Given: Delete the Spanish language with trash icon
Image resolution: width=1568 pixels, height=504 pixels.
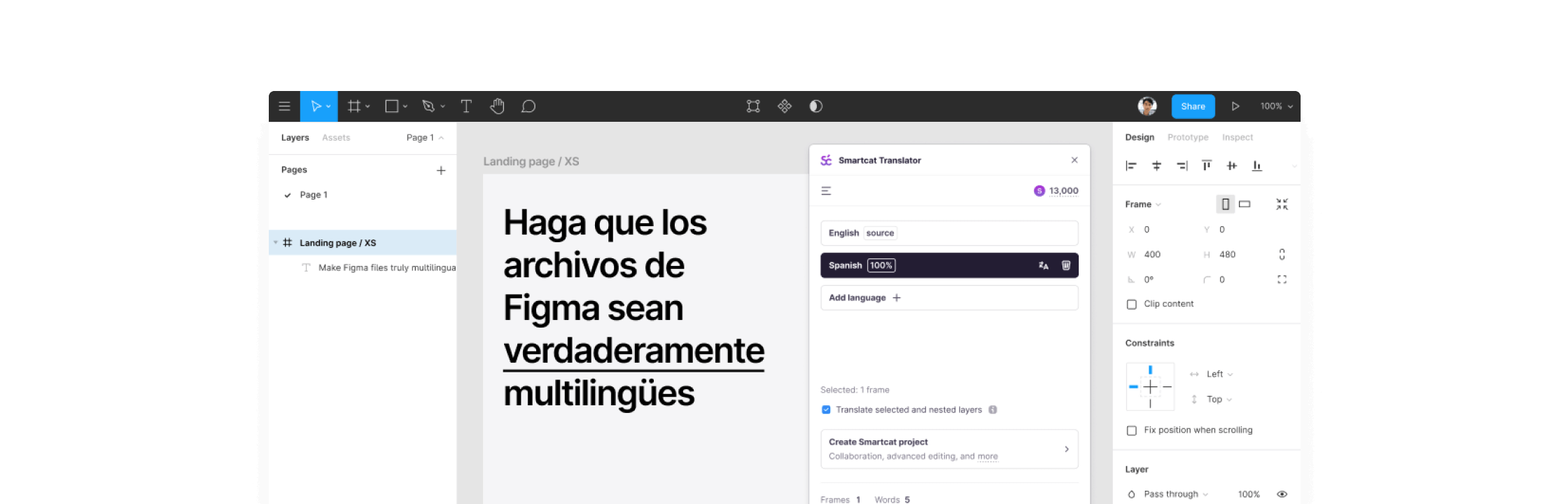Looking at the screenshot, I should click(1066, 265).
